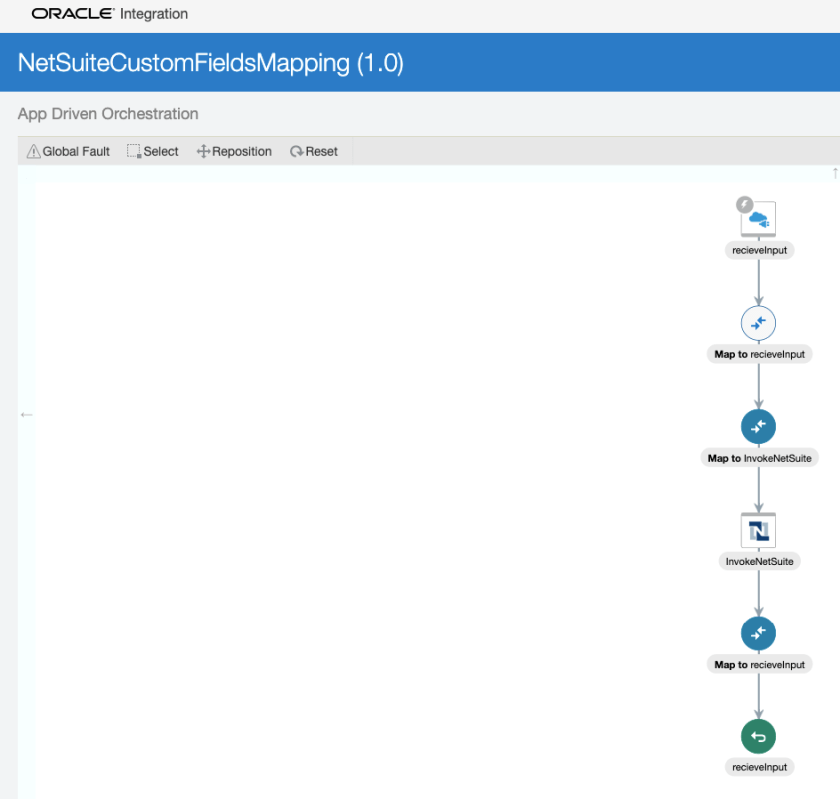Click the Oracle Integration logo

(x=110, y=14)
